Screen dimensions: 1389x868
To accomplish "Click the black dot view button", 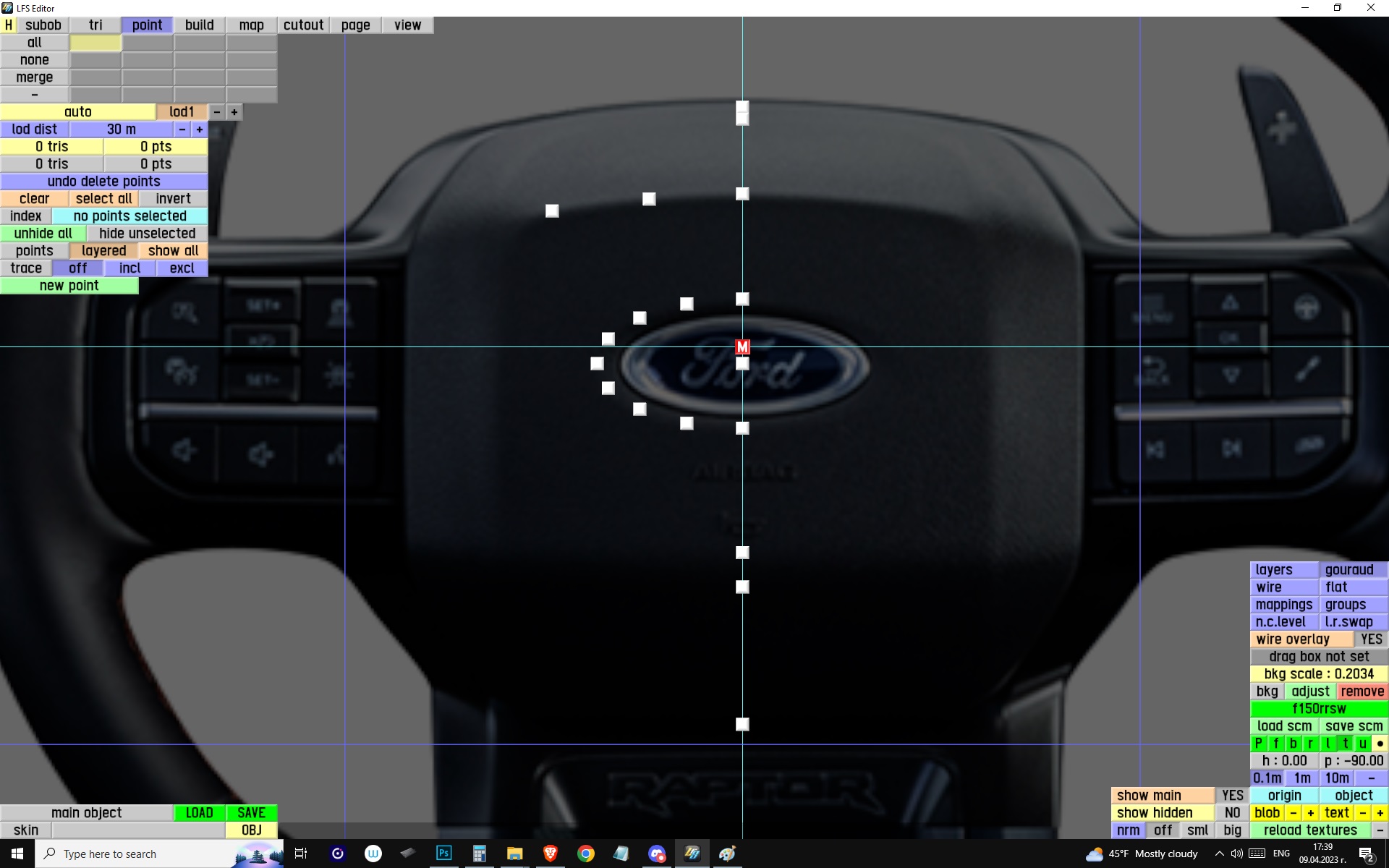I will coord(1380,744).
